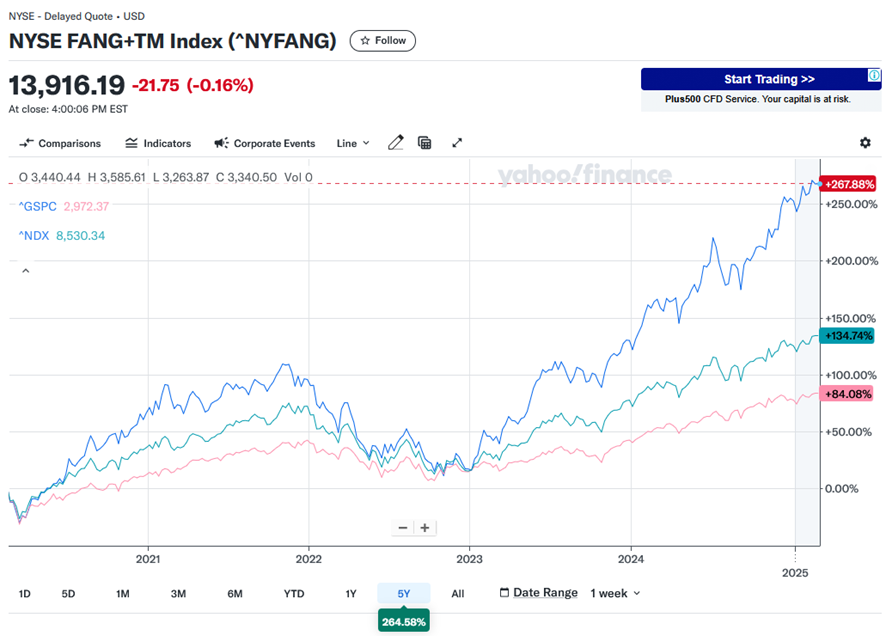Click the ^GSPC comparison label
Viewport: 886px width, 636px height.
point(38,207)
